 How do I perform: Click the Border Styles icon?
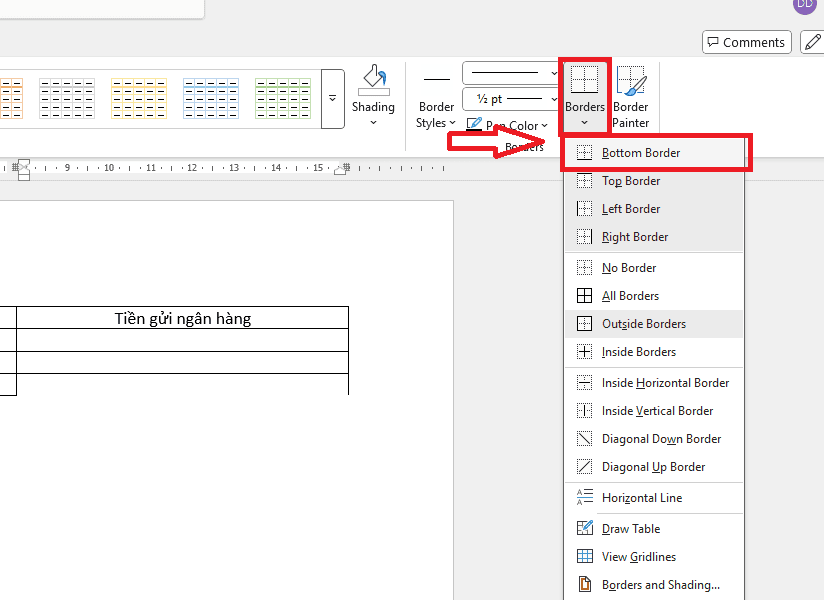[x=436, y=80]
